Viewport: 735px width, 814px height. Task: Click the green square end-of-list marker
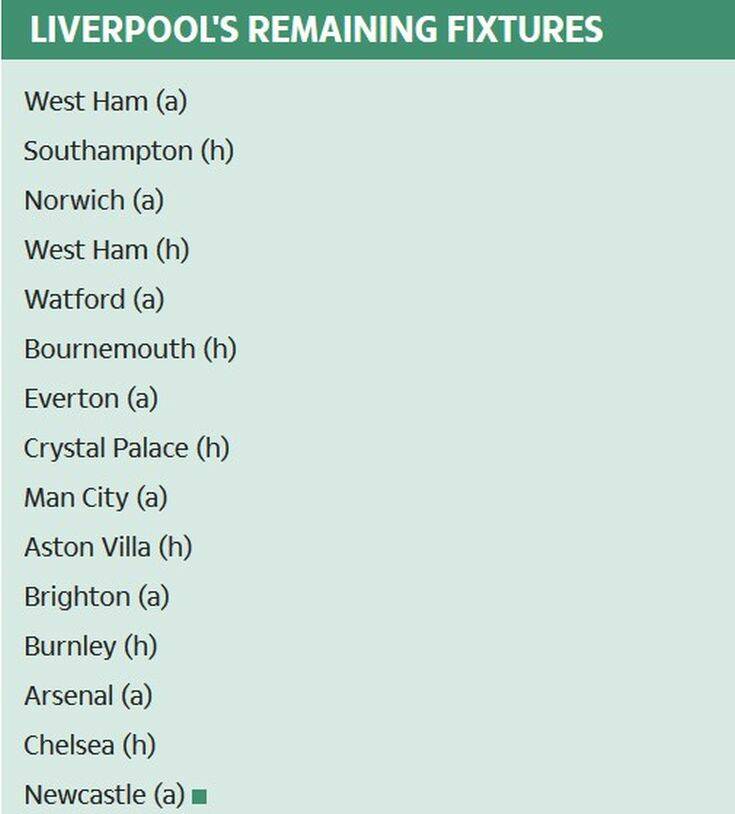(199, 797)
